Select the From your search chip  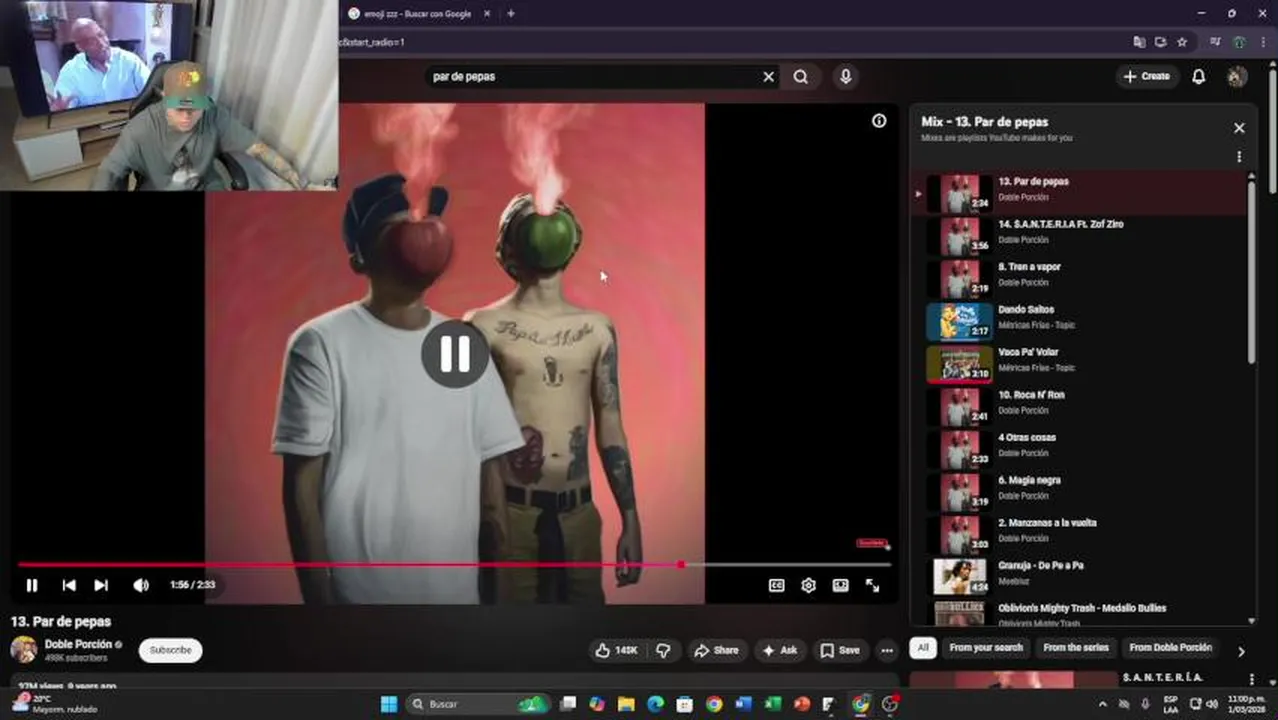click(x=986, y=648)
